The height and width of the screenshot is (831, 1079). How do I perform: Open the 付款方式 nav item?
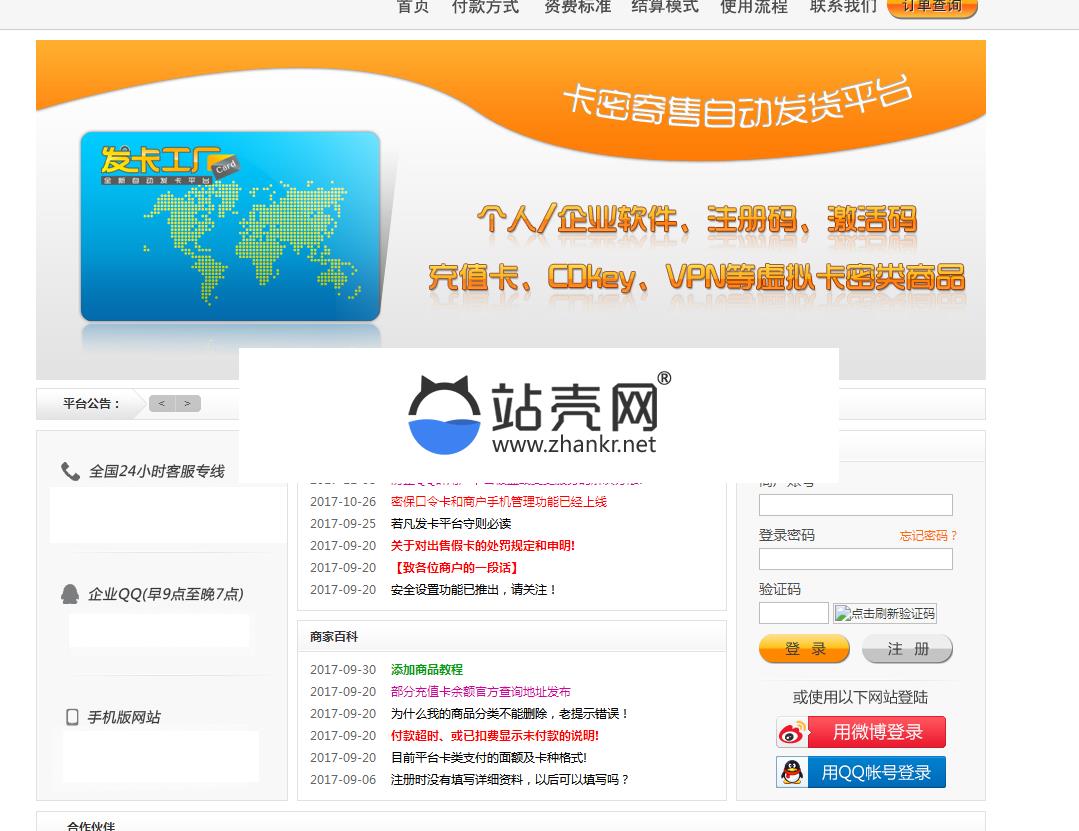click(485, 7)
